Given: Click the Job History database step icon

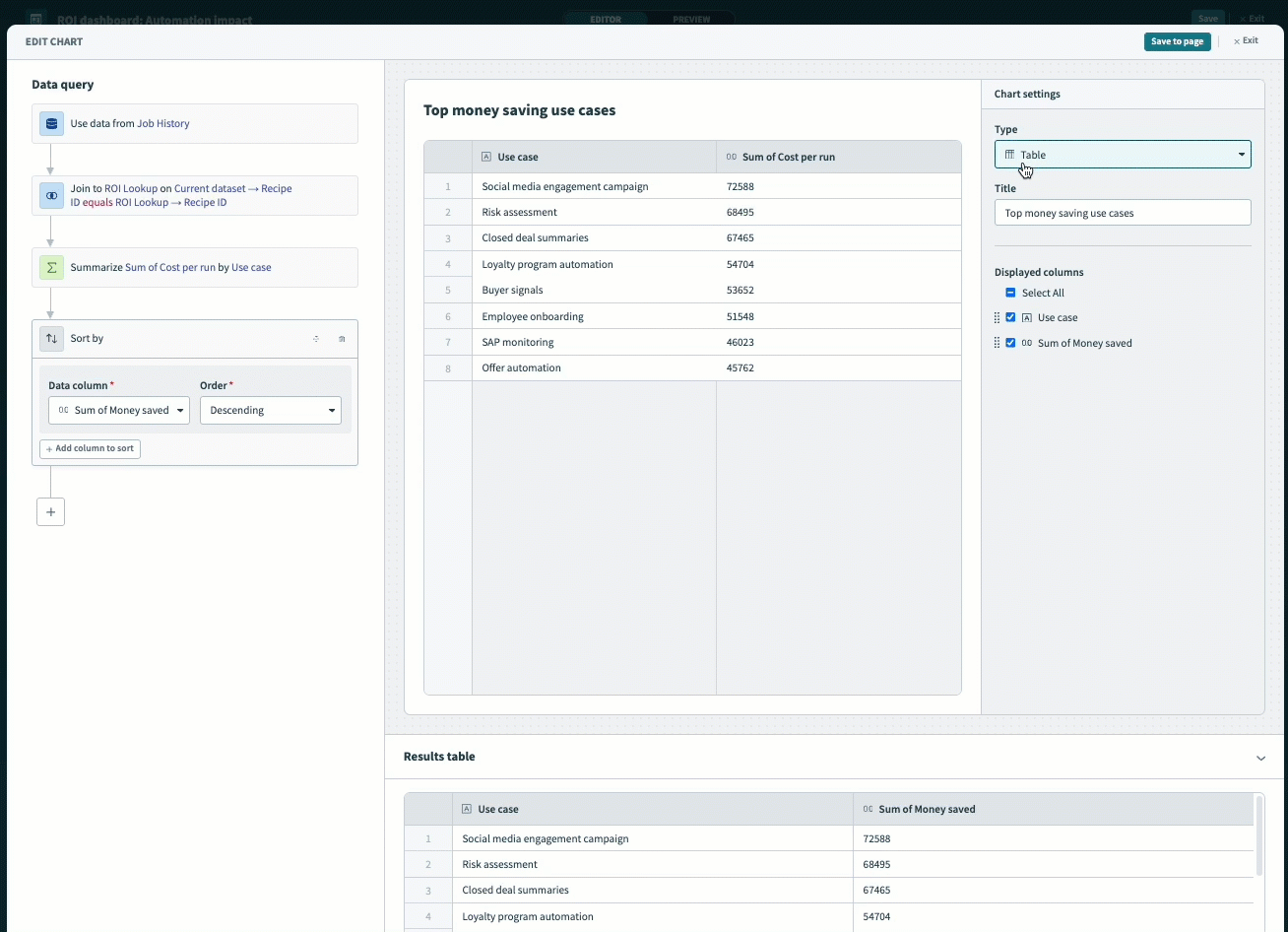Looking at the screenshot, I should tap(51, 124).
